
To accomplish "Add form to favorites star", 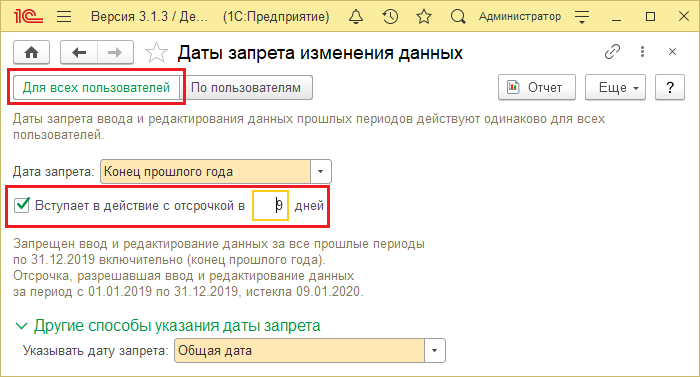I will point(156,53).
